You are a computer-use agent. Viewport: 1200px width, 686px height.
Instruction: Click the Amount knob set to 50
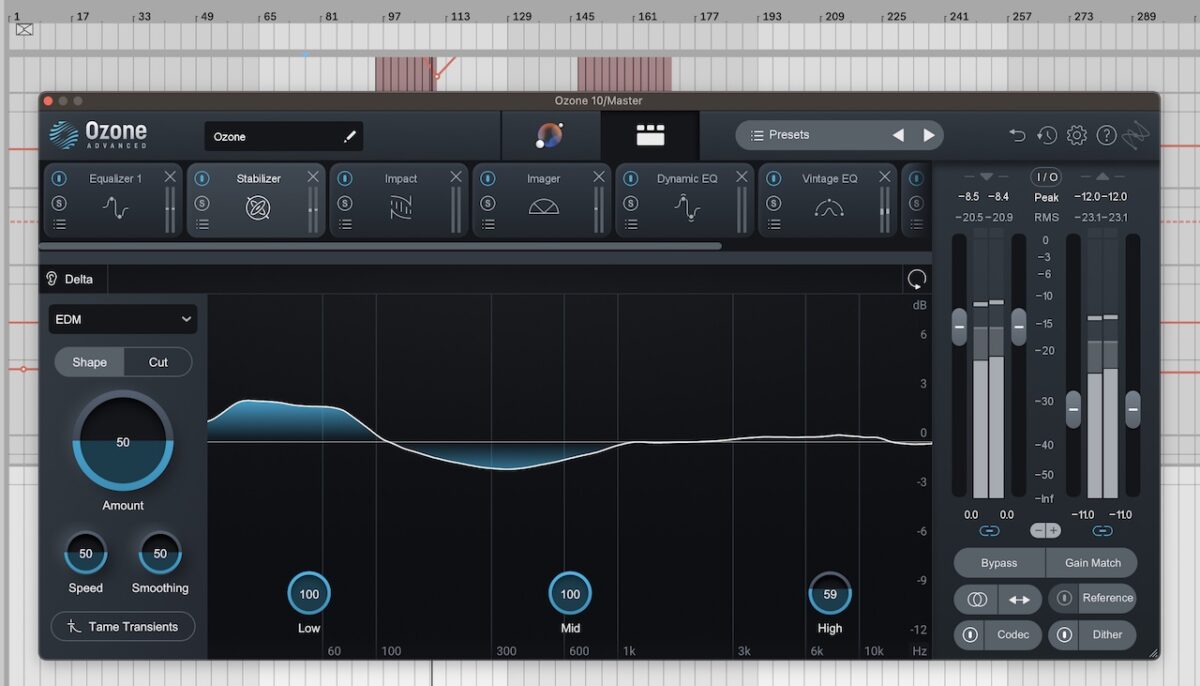point(123,441)
